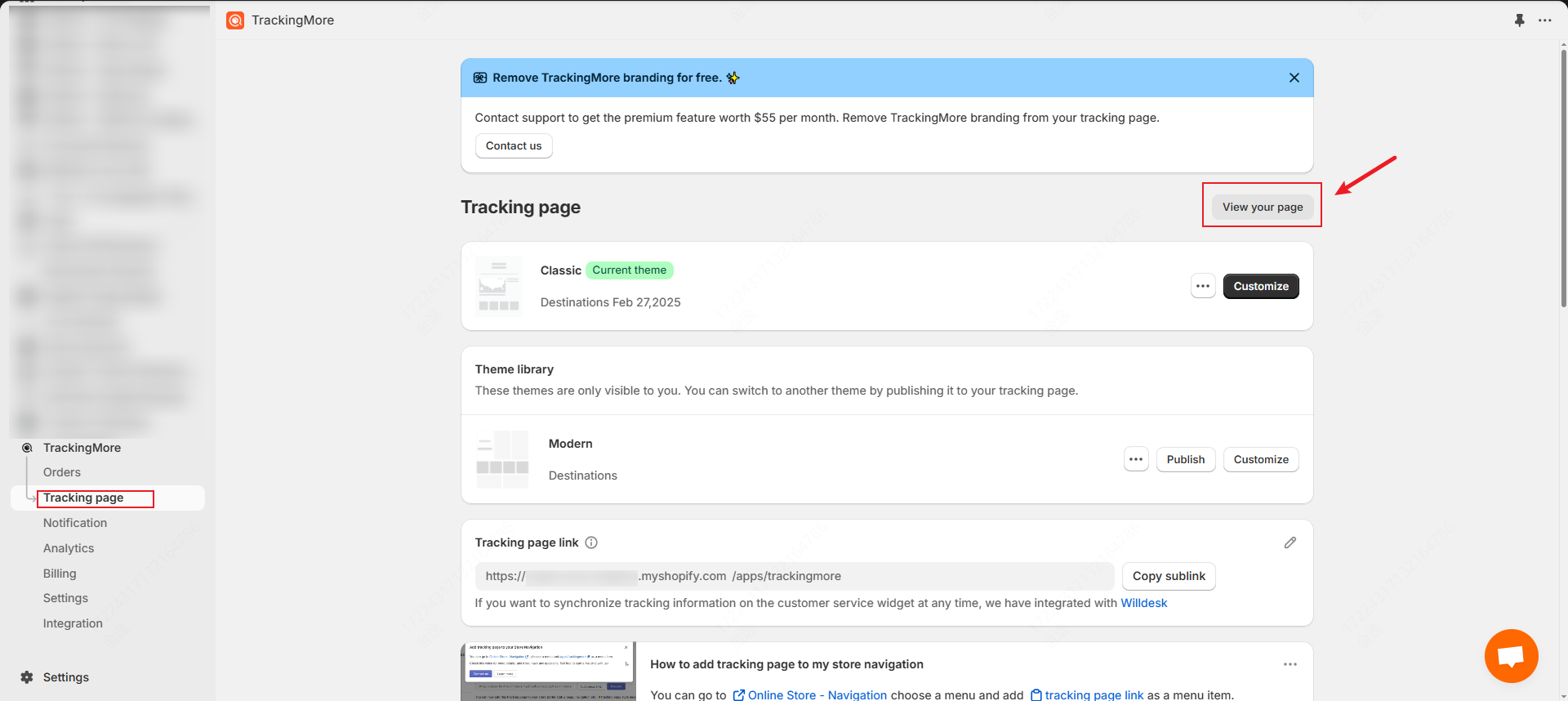Click the TrackingMore sidebar app icon
This screenshot has height=701, width=1568.
coord(27,448)
